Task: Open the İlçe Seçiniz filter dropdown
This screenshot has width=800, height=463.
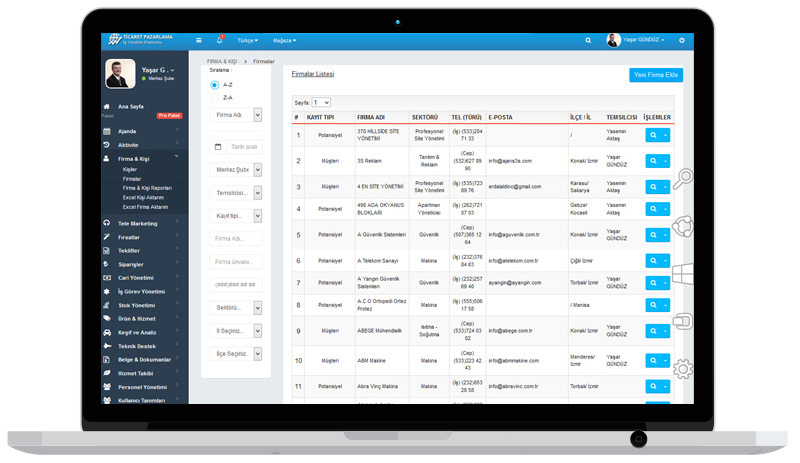Action: [236, 354]
